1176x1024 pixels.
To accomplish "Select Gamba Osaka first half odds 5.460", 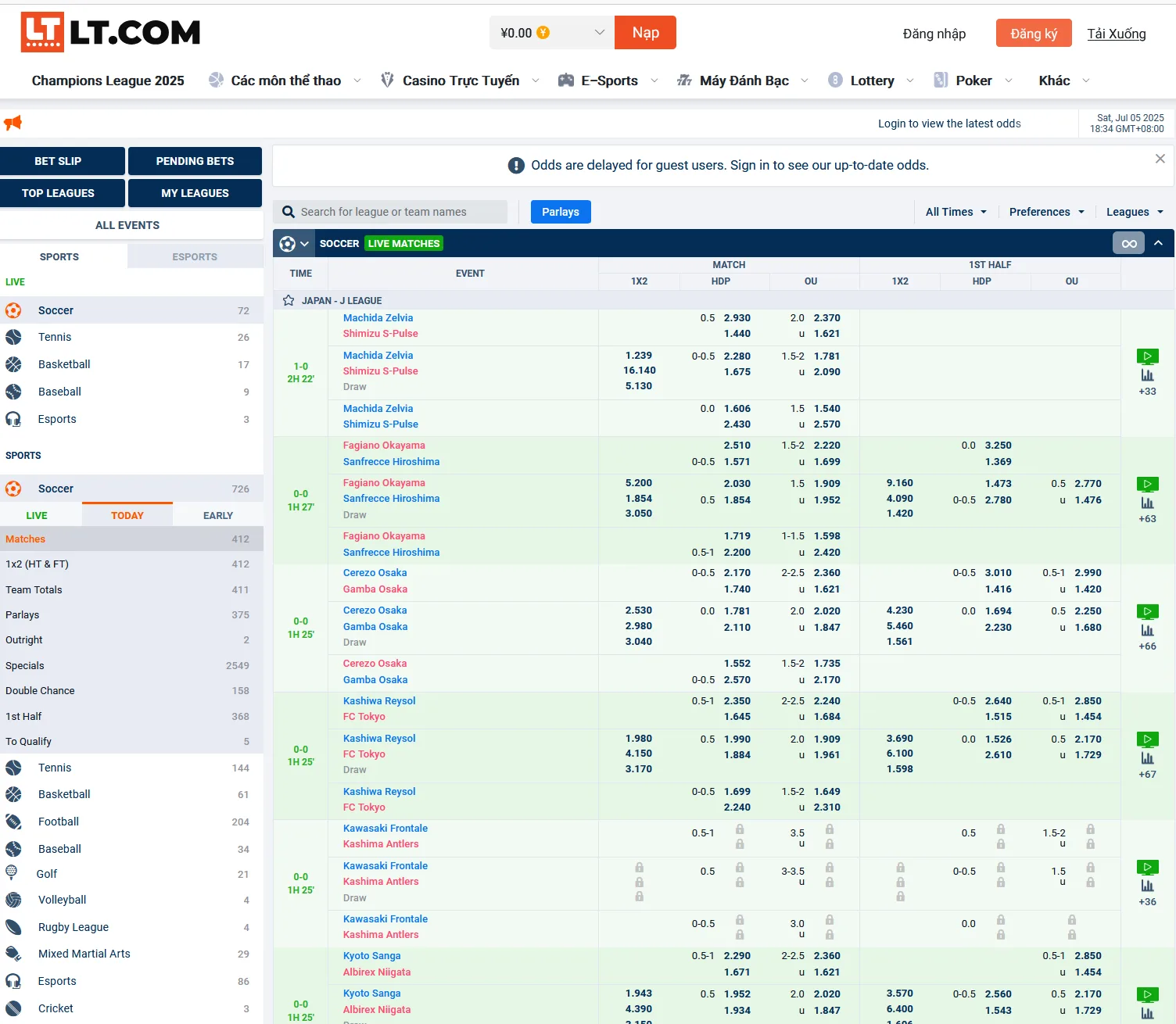I will point(900,626).
